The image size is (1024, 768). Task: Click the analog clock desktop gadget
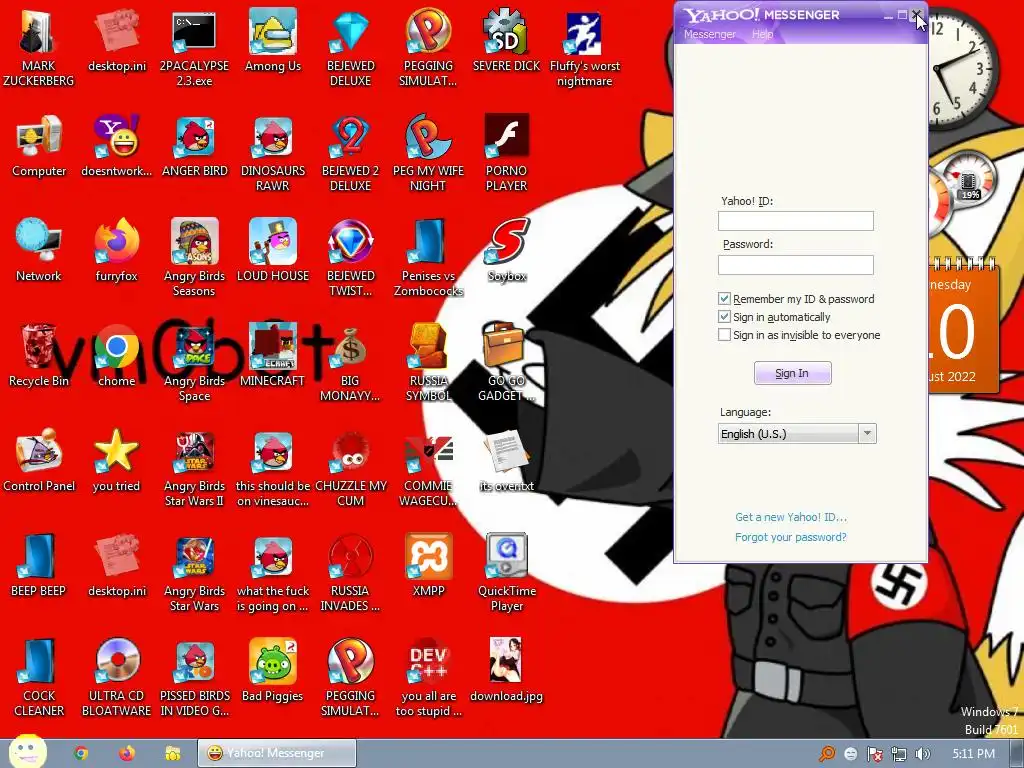pos(961,69)
